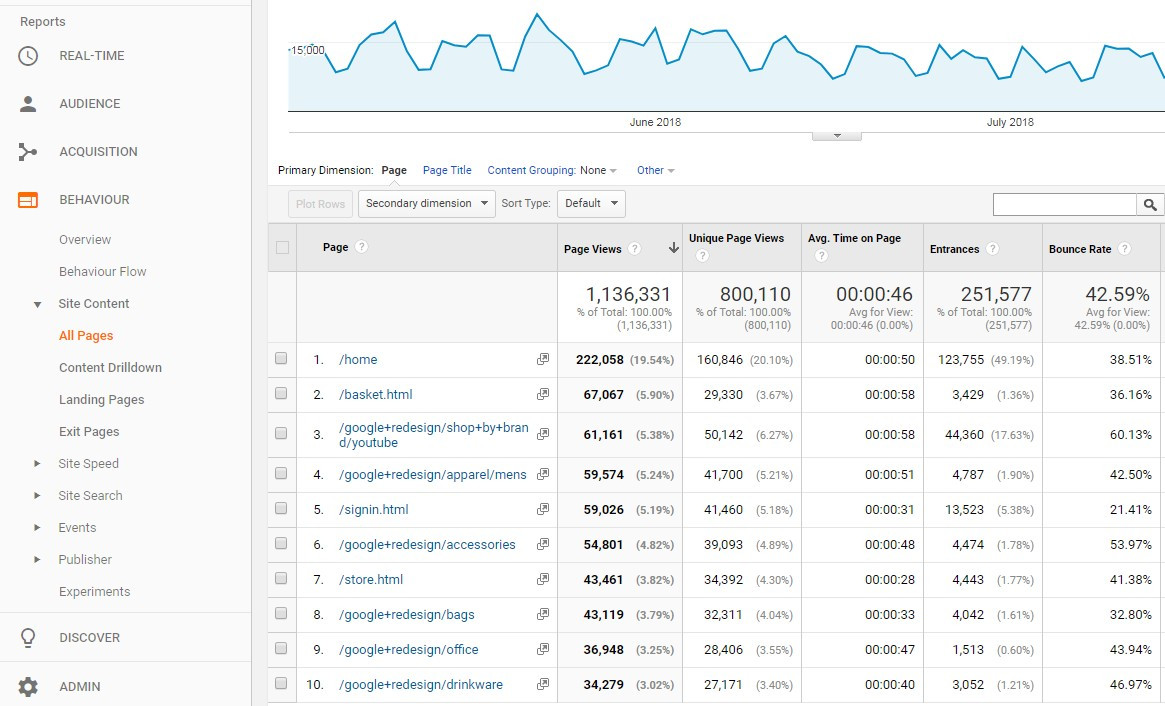Open bags page external link icon
The image size is (1165, 706).
[x=543, y=614]
